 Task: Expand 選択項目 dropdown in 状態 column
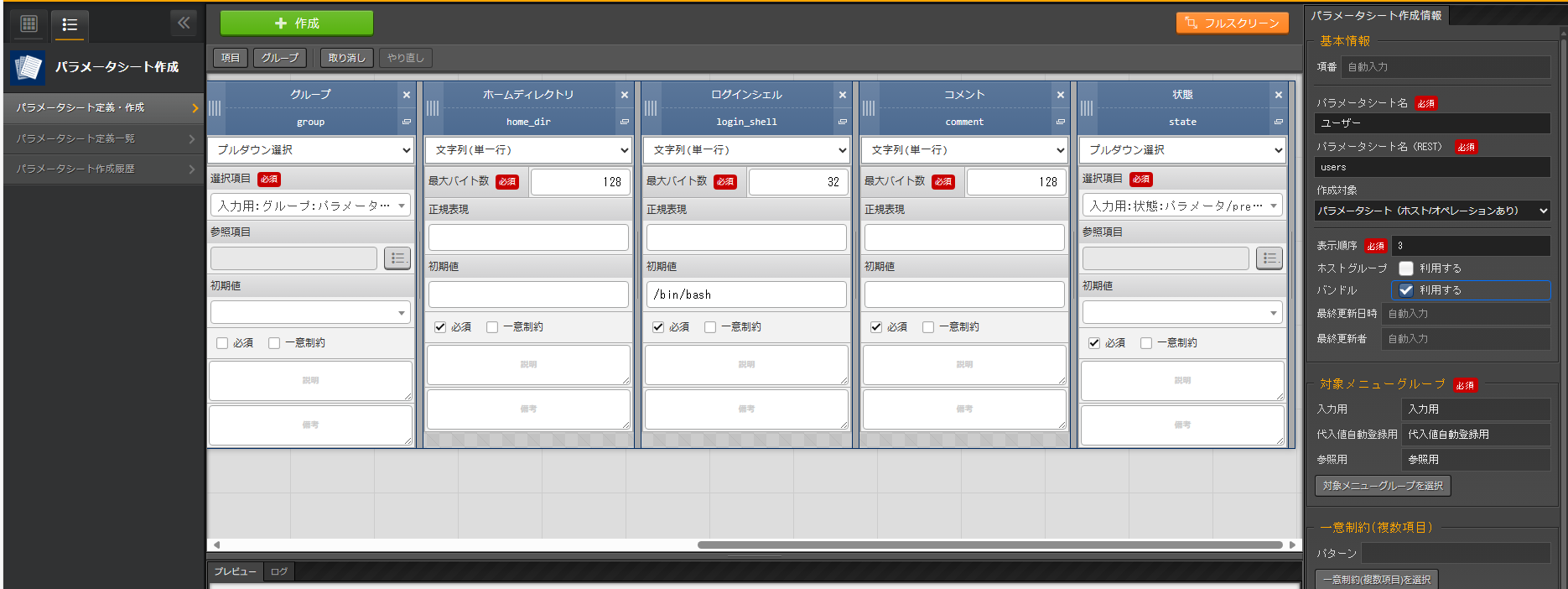coord(1182,206)
